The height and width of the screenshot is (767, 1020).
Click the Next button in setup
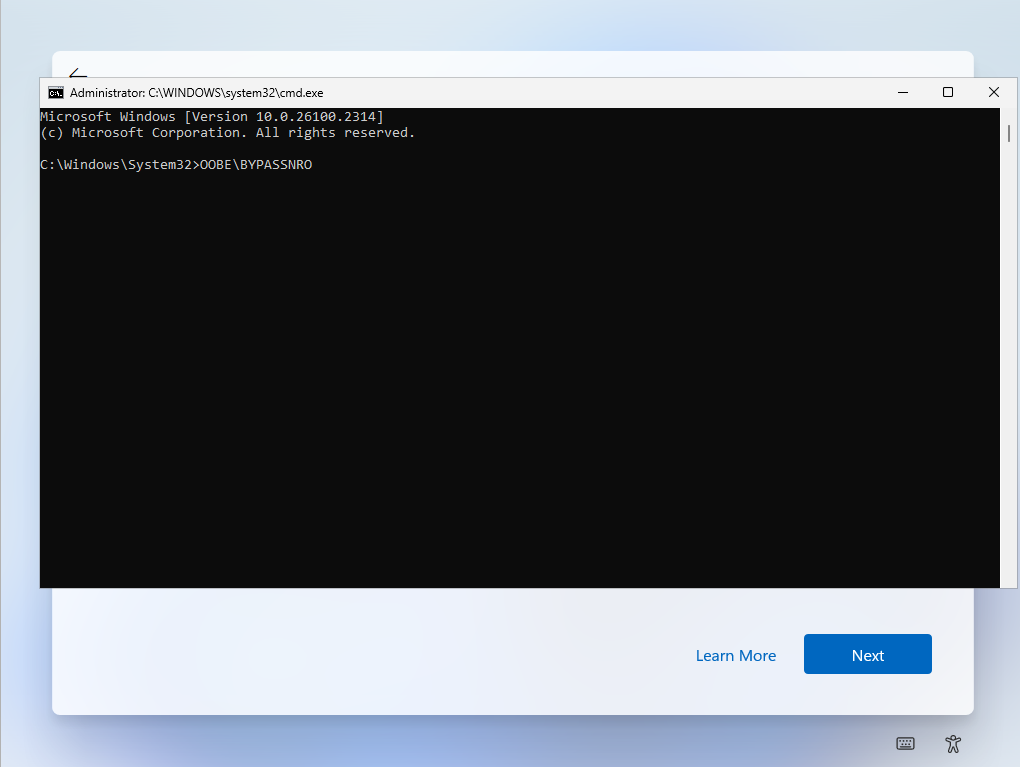pos(867,654)
